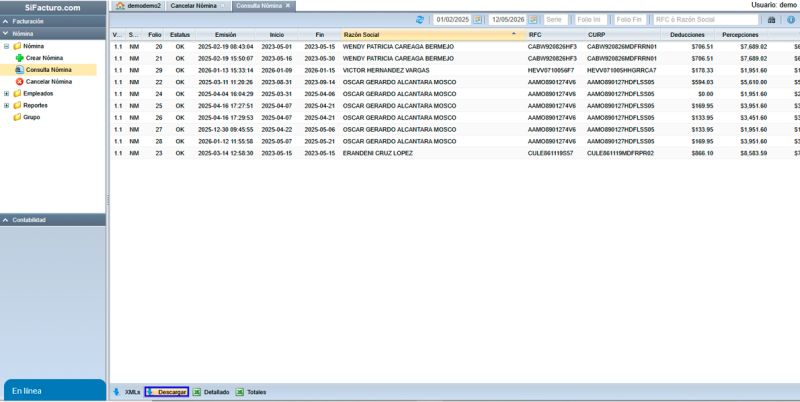This screenshot has height=402, width=800.
Task: Sort by the Inicio column header
Action: coord(277,35)
